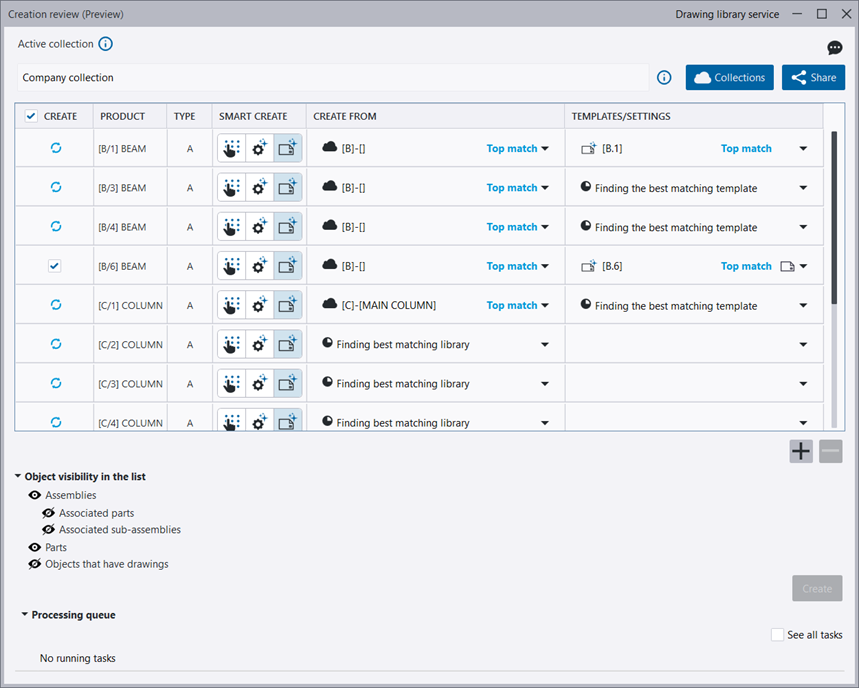This screenshot has height=688, width=860.
Task: Collapse the Object visibility in the list section
Action: [x=18, y=477]
